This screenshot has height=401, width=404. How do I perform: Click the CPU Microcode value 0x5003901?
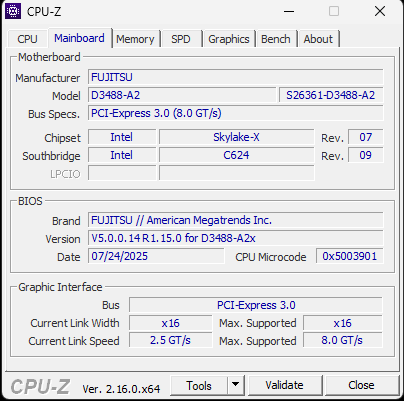tap(350, 256)
